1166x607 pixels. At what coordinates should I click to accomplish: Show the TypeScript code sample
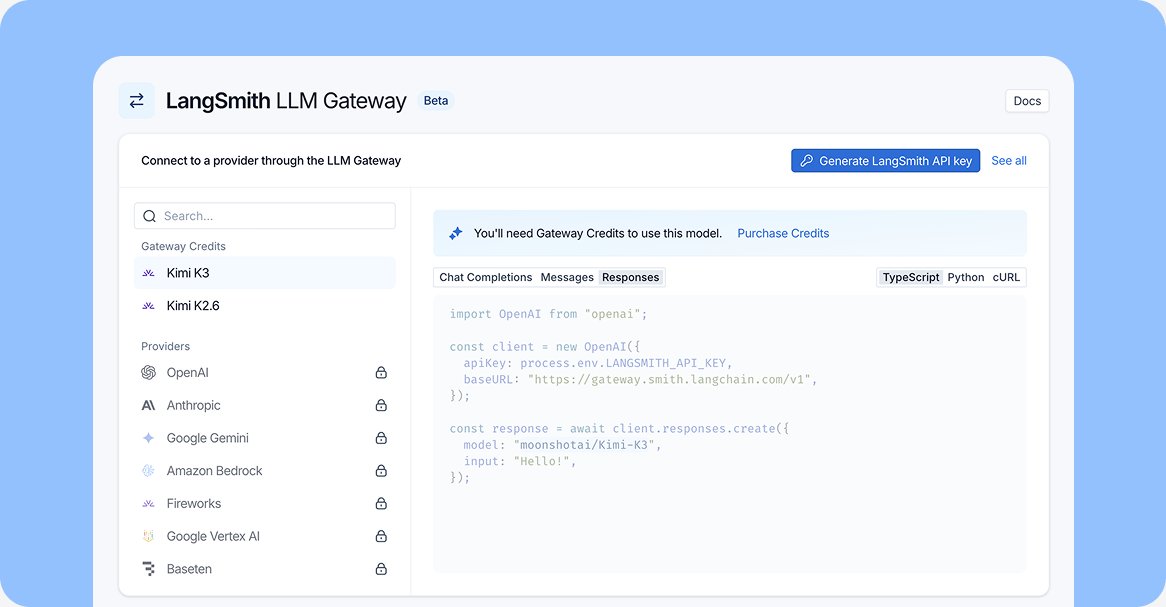pos(911,277)
